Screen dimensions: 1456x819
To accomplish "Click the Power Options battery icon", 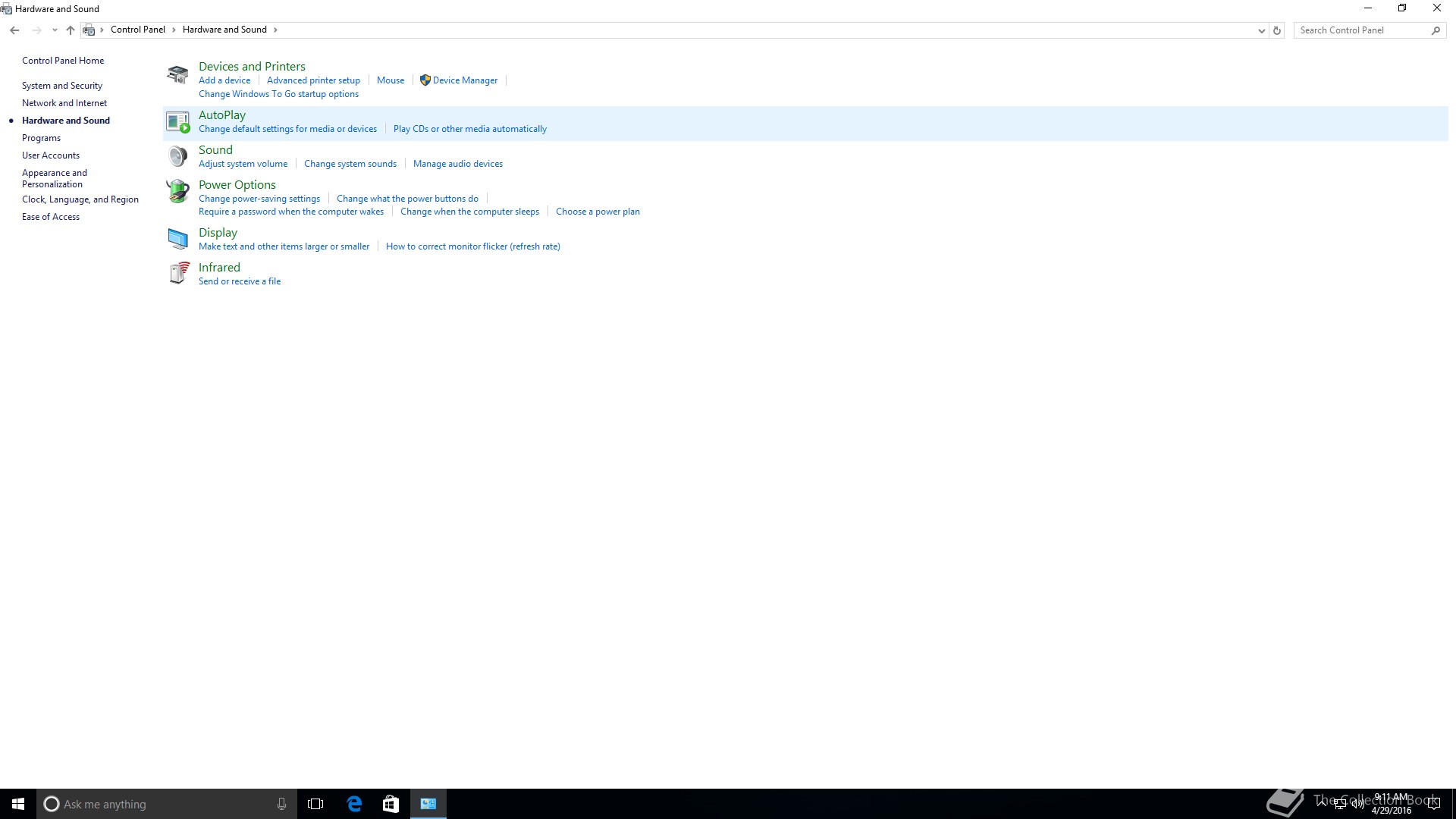I will 177,191.
